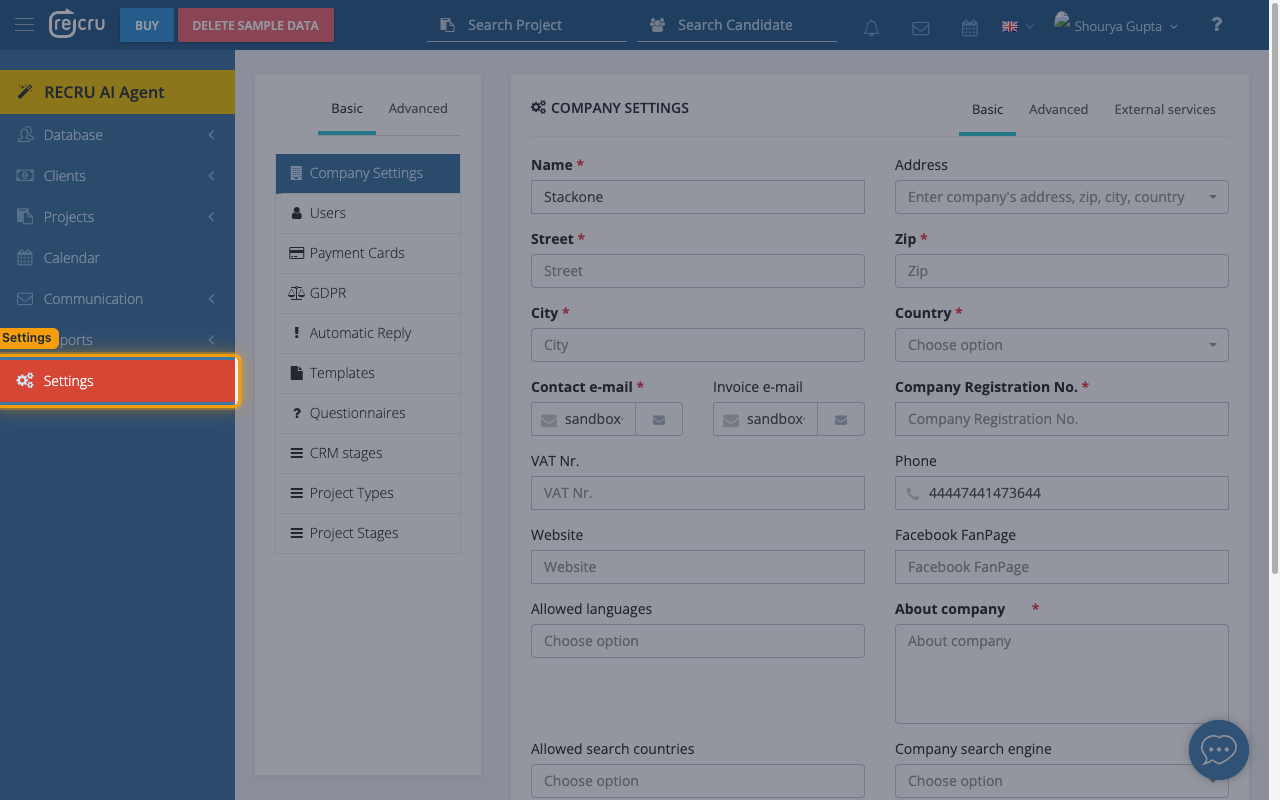Screen dimensions: 1280x800
Task: Click the Projects sidebar icon
Action: coord(26,216)
